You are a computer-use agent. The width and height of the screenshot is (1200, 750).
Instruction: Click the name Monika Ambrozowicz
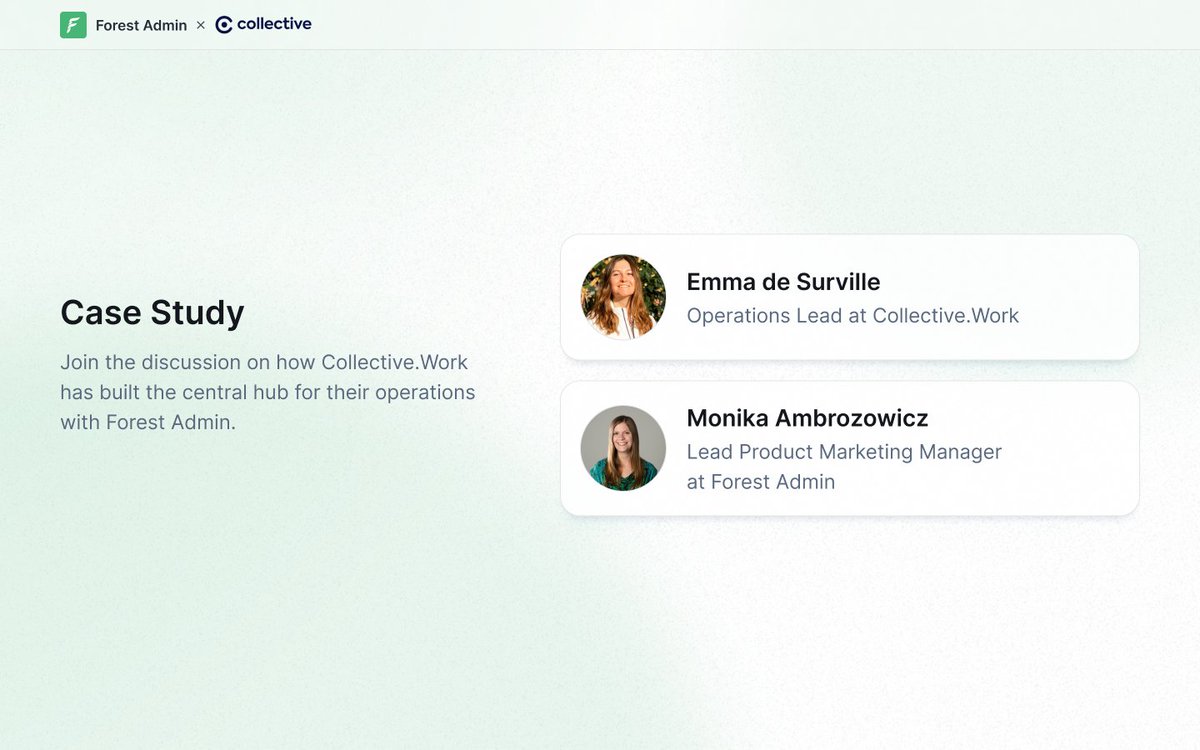click(807, 418)
